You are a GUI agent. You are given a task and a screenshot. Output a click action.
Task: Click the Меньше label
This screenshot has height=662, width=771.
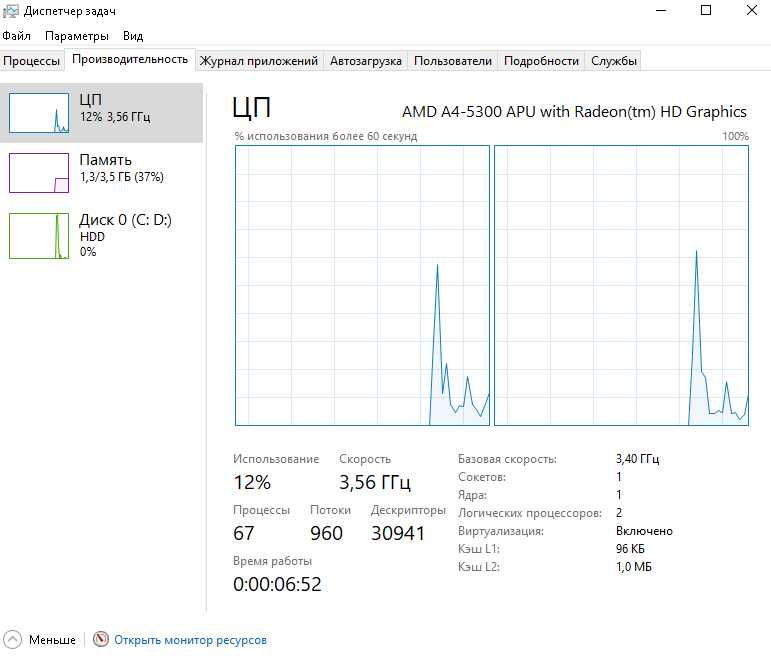pos(52,640)
